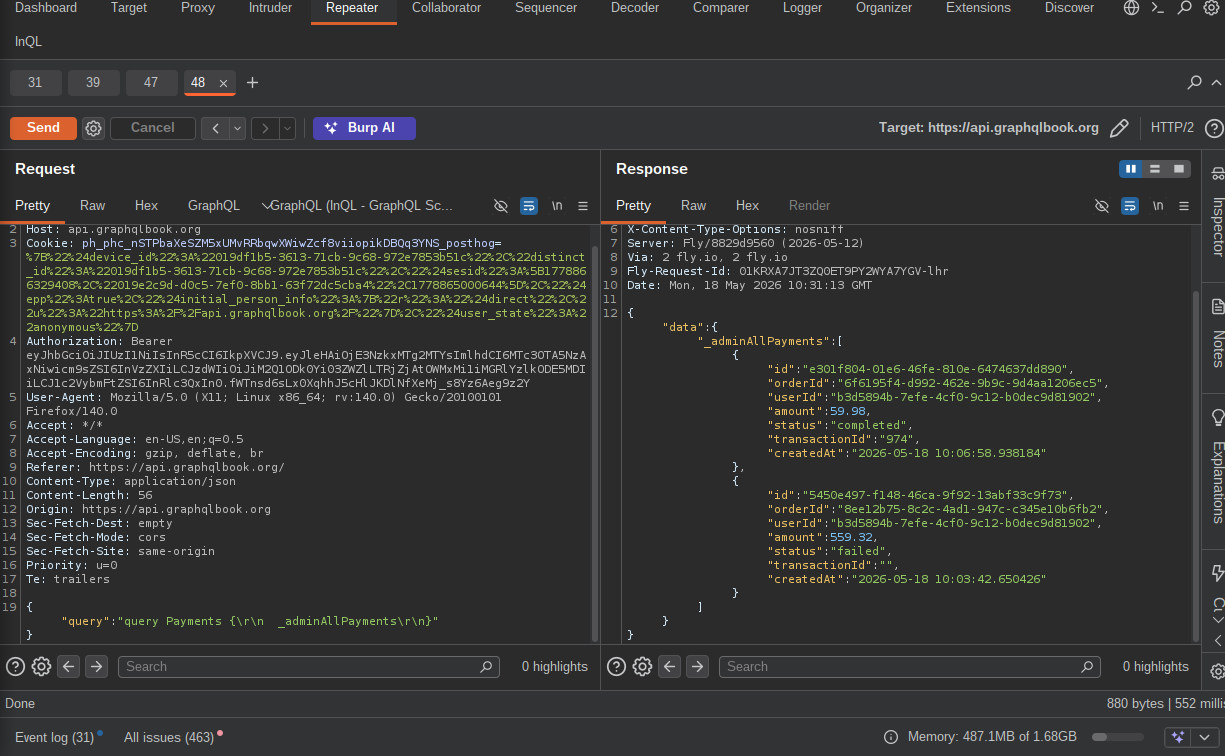Click the memory usage progress bar
Screen dimensions: 1225x756
click(x=1119, y=737)
